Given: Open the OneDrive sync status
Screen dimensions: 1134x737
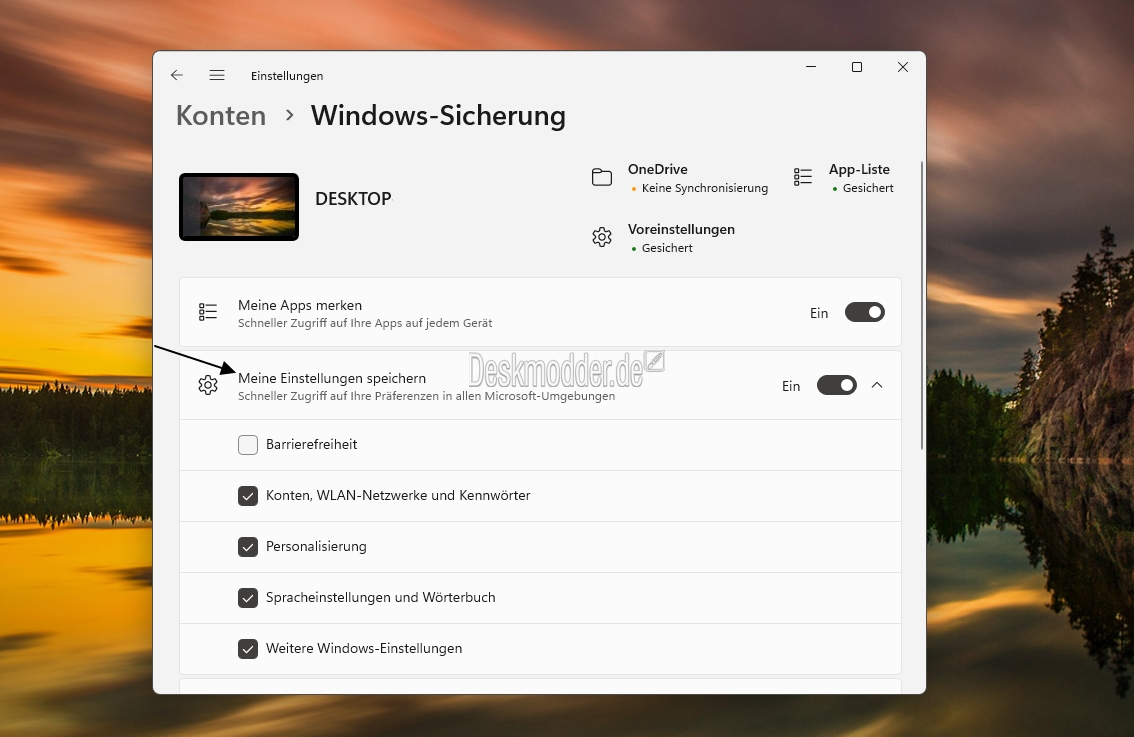Looking at the screenshot, I should tap(680, 178).
